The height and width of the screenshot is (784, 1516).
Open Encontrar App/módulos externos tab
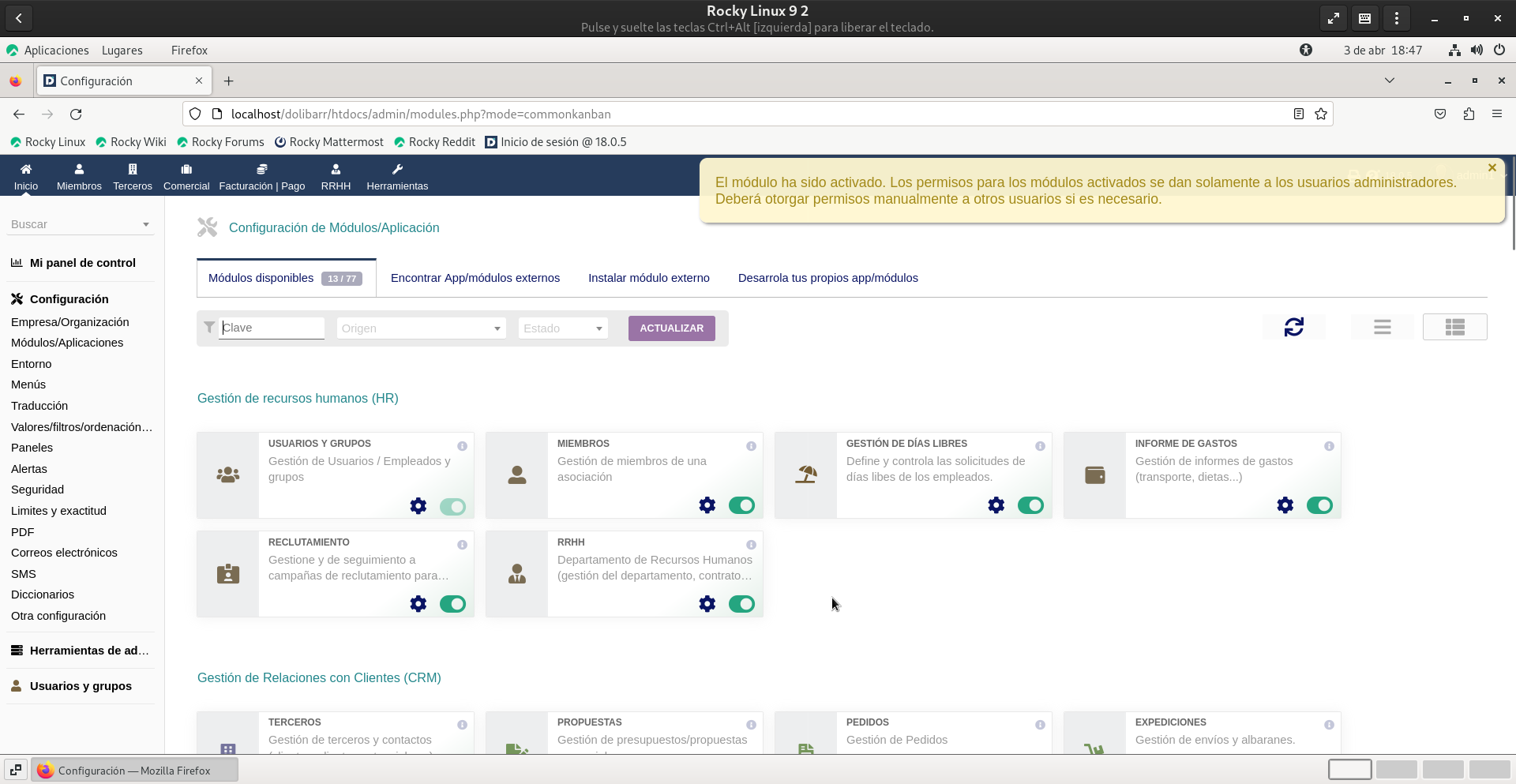pos(475,278)
